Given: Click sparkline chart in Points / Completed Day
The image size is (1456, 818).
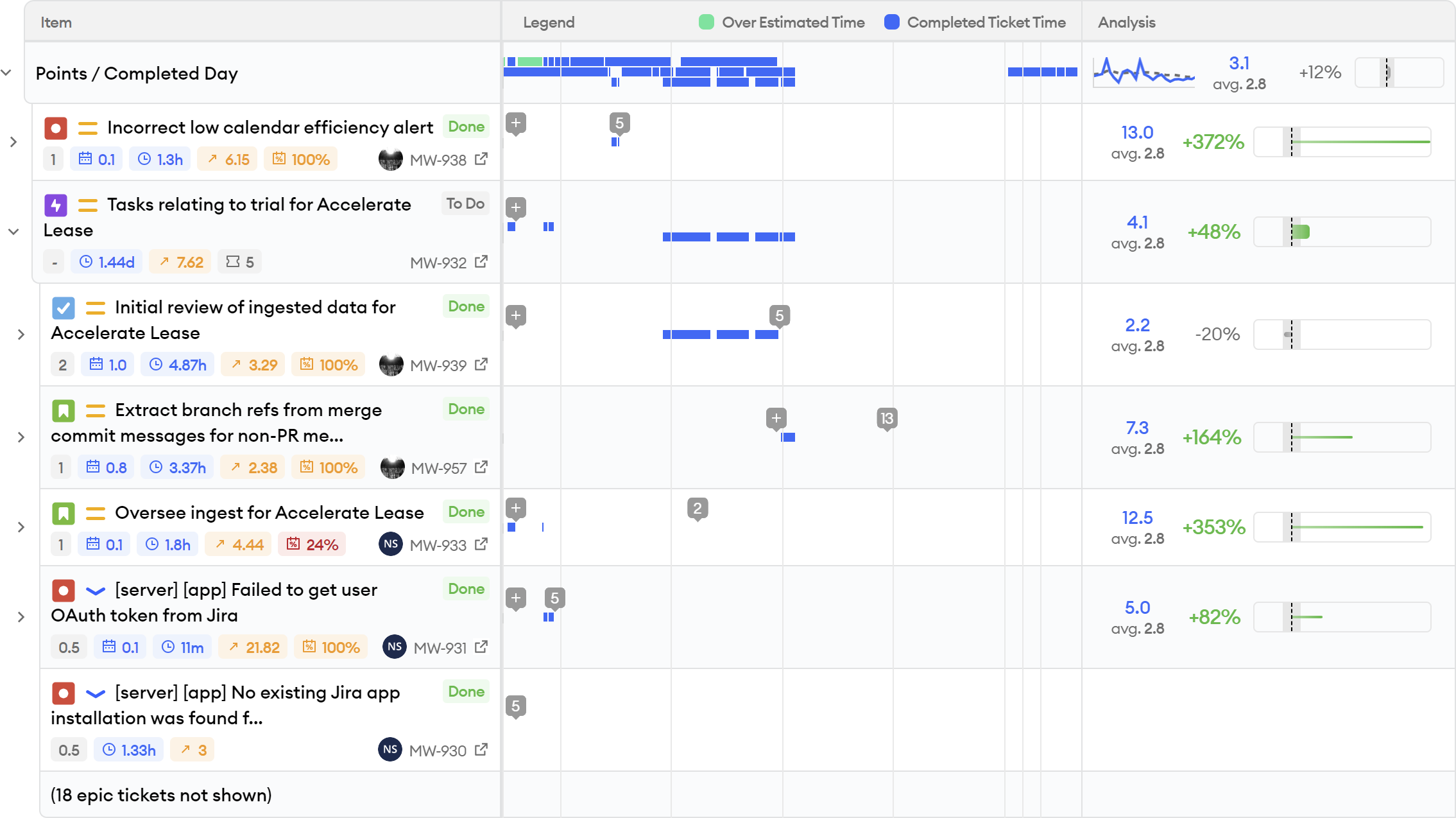Looking at the screenshot, I should pos(1143,71).
